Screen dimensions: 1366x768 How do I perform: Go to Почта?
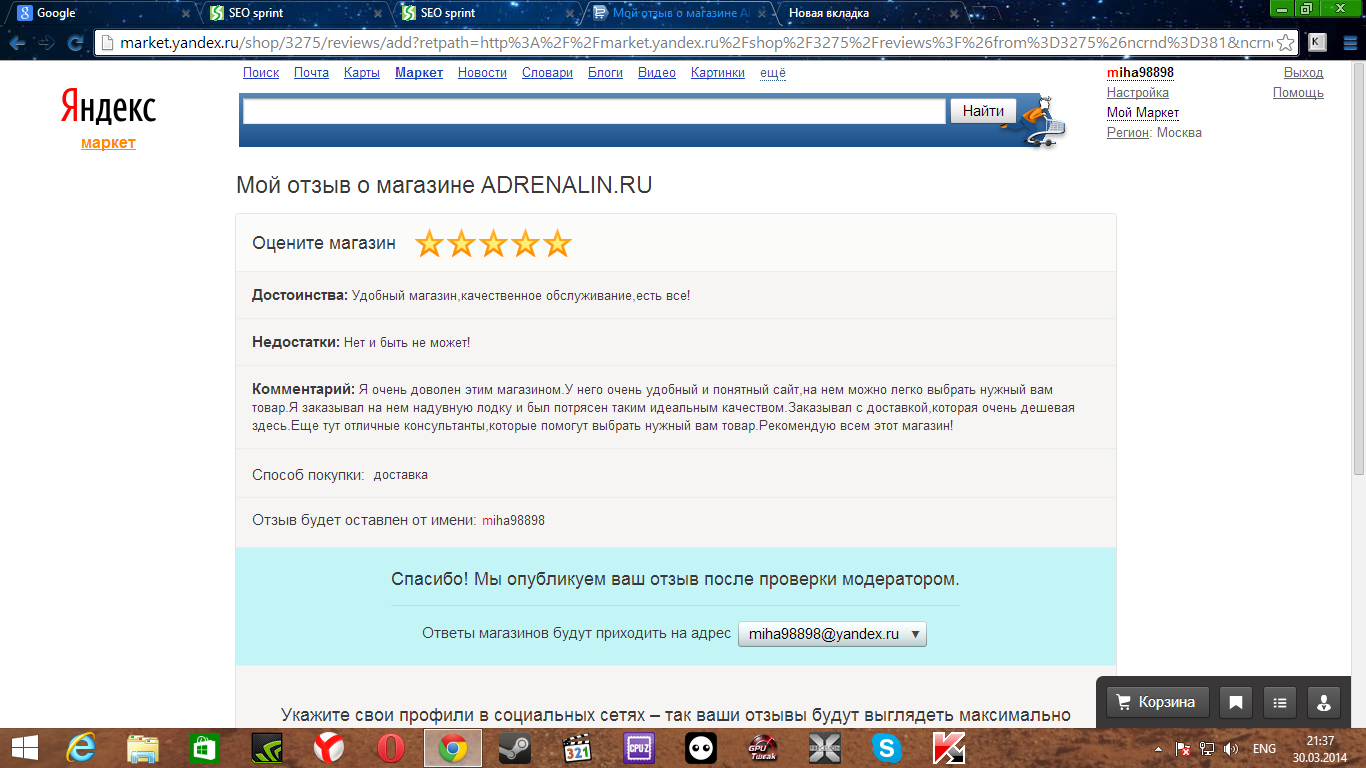pyautogui.click(x=311, y=73)
